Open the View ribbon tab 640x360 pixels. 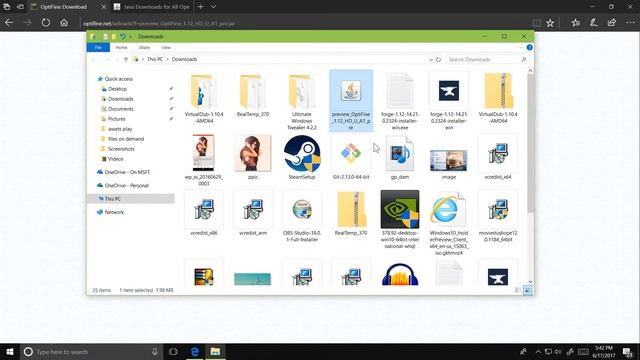[x=166, y=47]
